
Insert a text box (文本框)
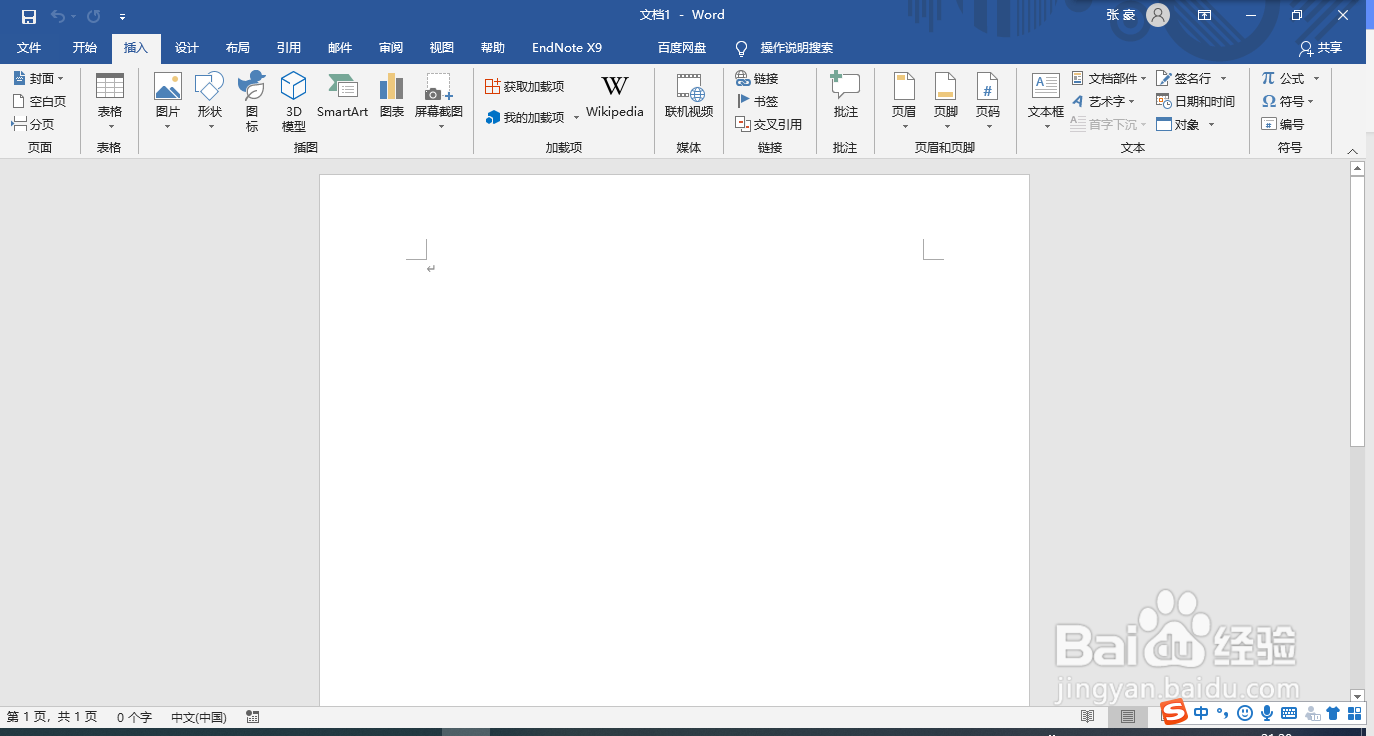tap(1044, 97)
